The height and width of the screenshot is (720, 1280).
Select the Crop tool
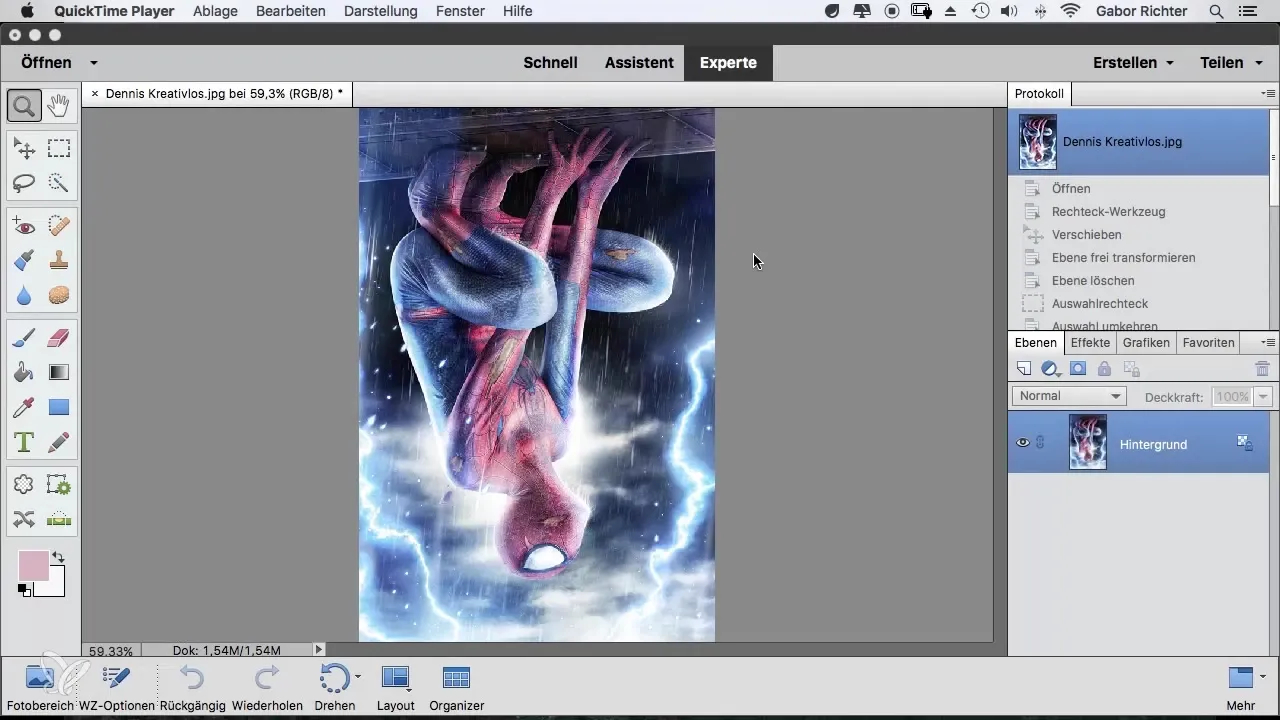pos(24,485)
